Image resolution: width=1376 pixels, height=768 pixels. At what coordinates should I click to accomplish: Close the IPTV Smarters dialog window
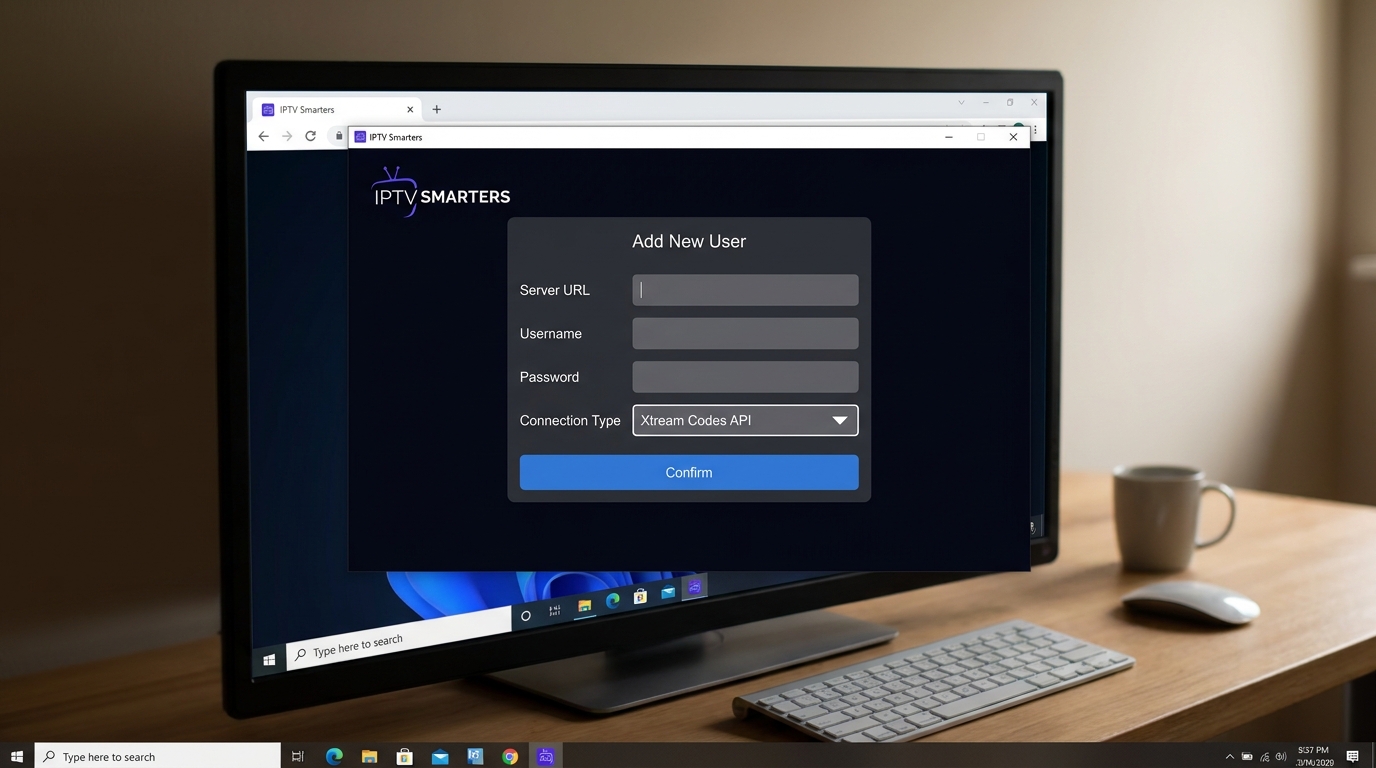[x=1013, y=137]
